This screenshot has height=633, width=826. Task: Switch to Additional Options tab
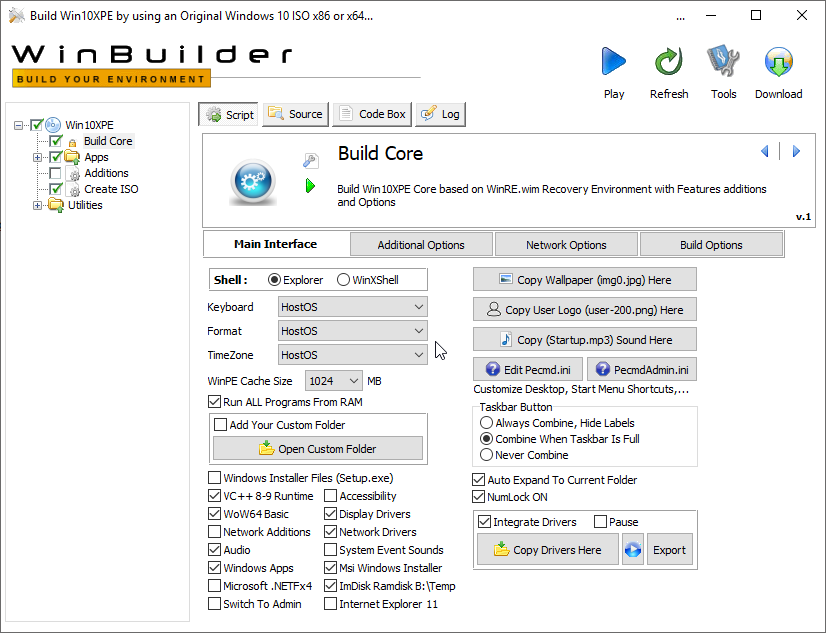(421, 245)
